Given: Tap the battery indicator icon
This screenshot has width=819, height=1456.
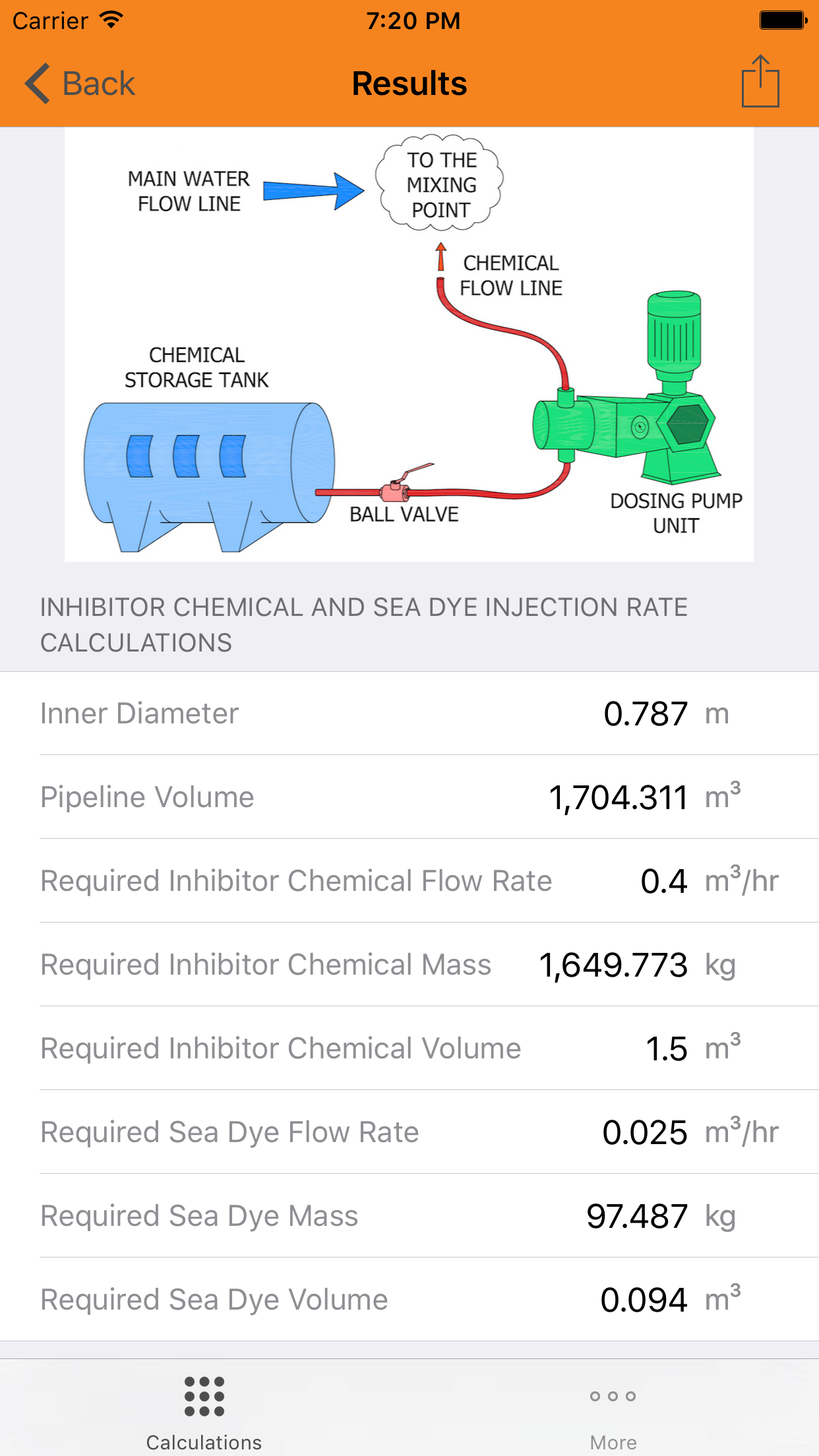Looking at the screenshot, I should pos(783,20).
